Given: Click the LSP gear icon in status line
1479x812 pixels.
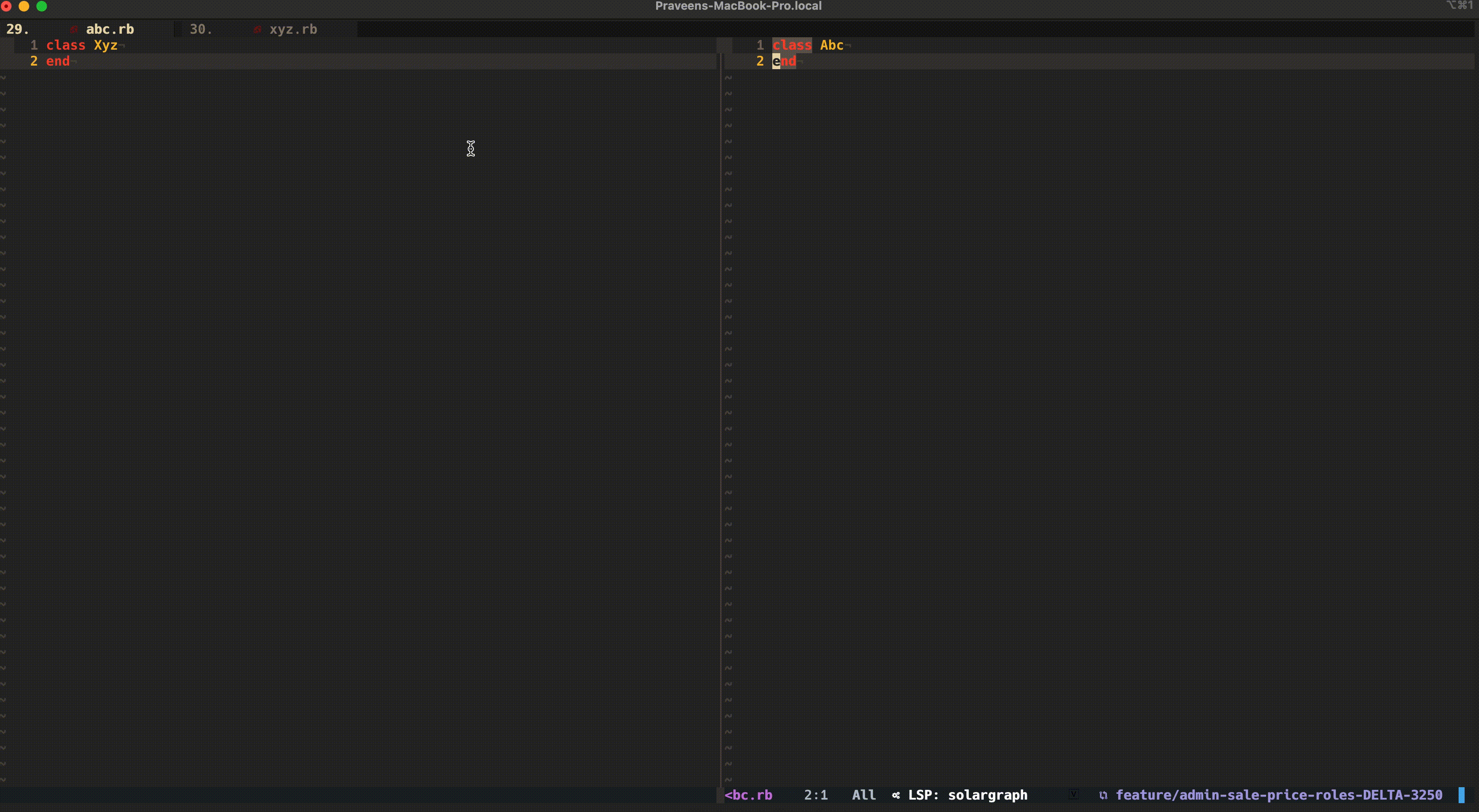Looking at the screenshot, I should 896,795.
